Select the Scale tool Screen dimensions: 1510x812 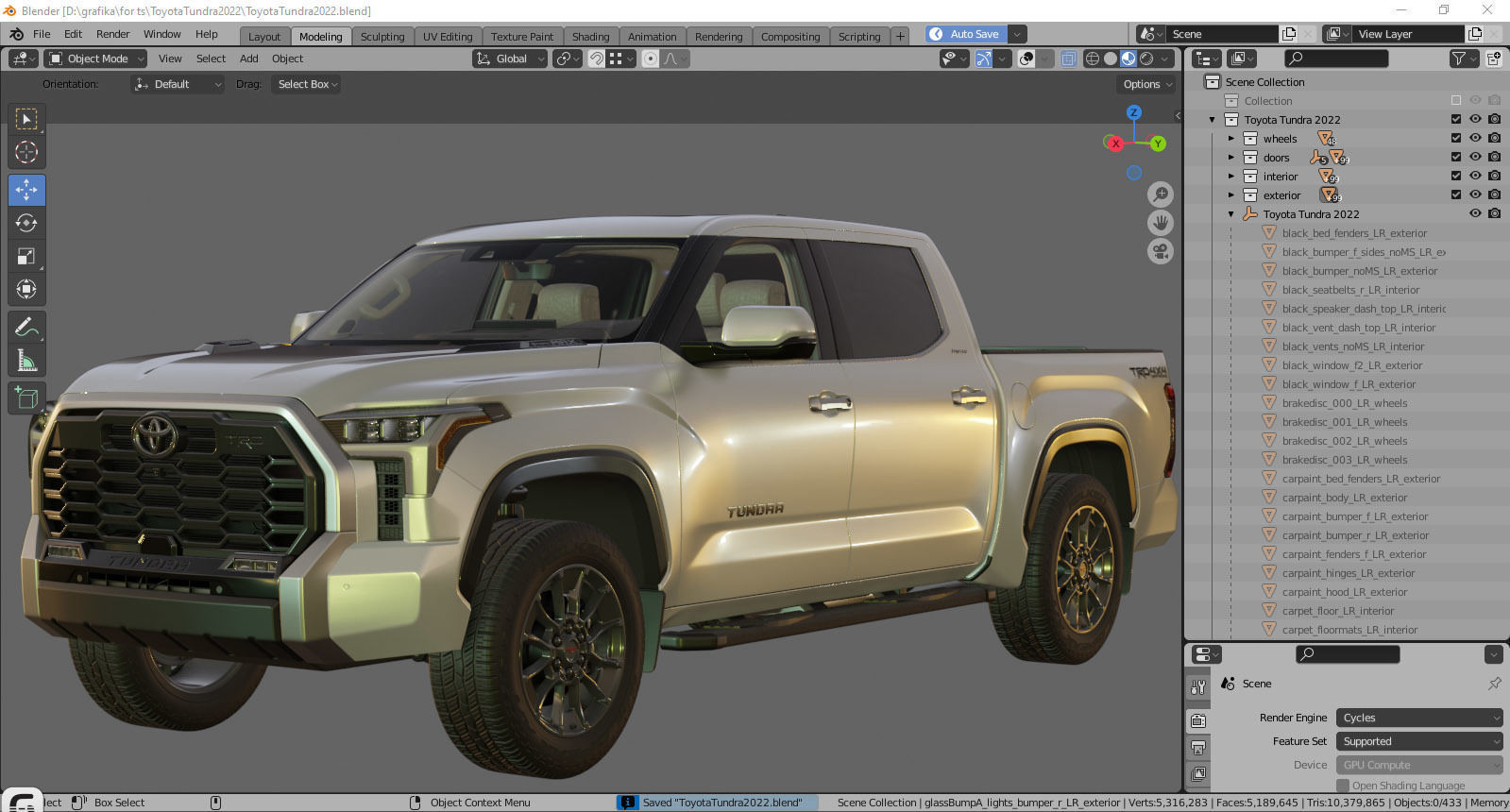pyautogui.click(x=26, y=256)
